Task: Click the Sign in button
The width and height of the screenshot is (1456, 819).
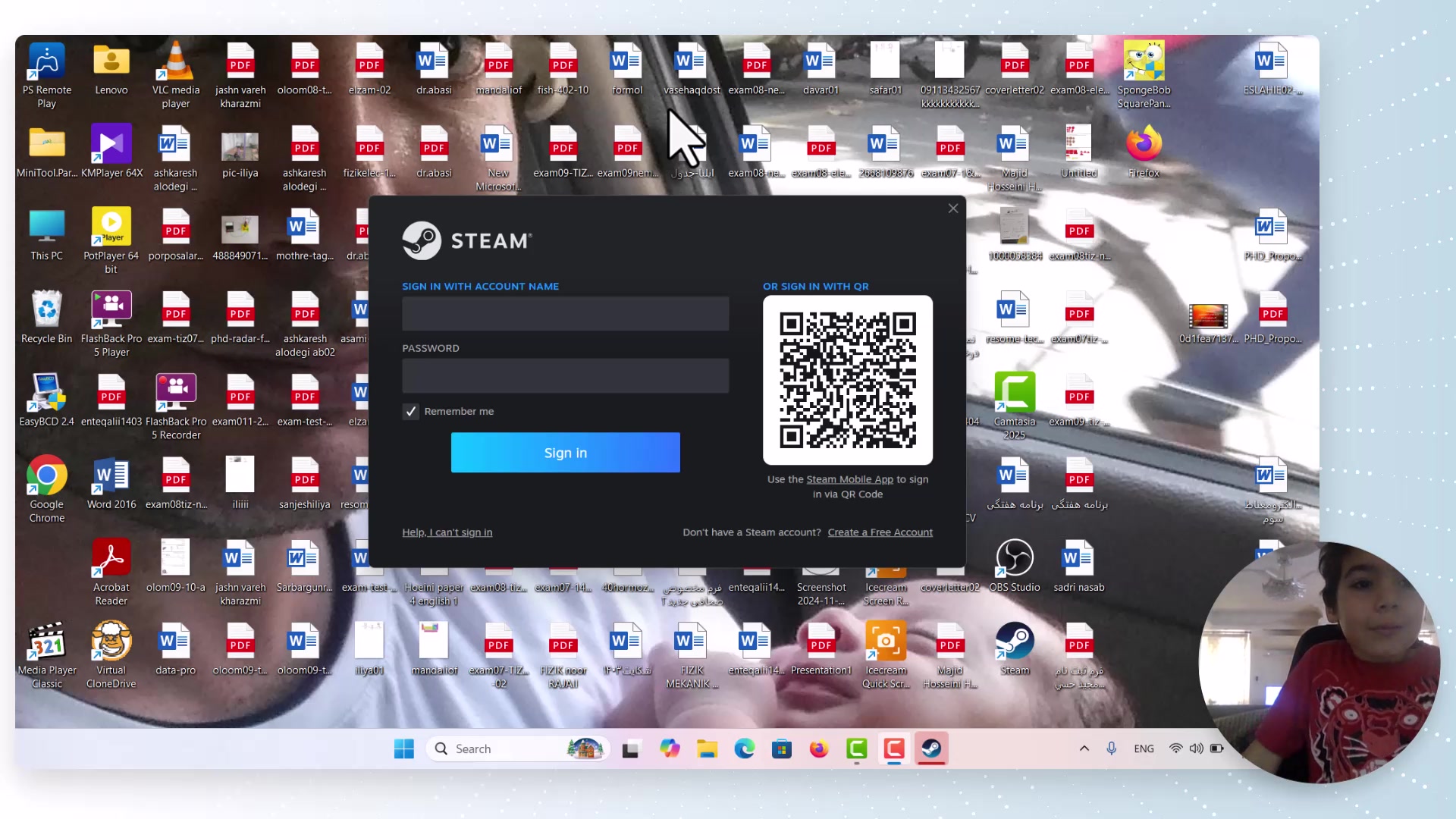Action: [x=565, y=453]
